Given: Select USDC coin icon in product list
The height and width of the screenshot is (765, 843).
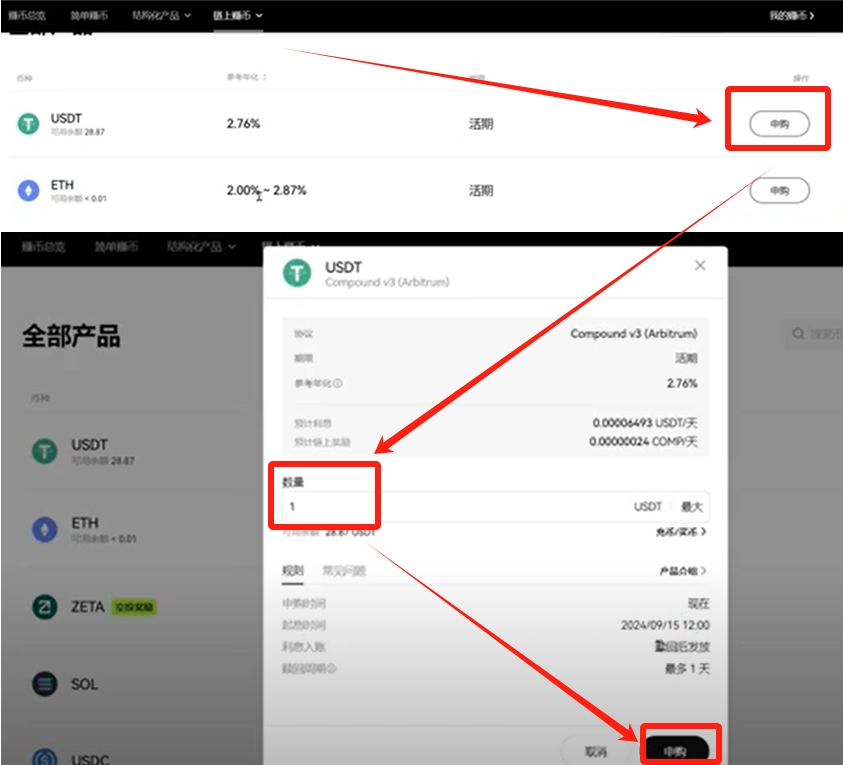Looking at the screenshot, I should 45,758.
